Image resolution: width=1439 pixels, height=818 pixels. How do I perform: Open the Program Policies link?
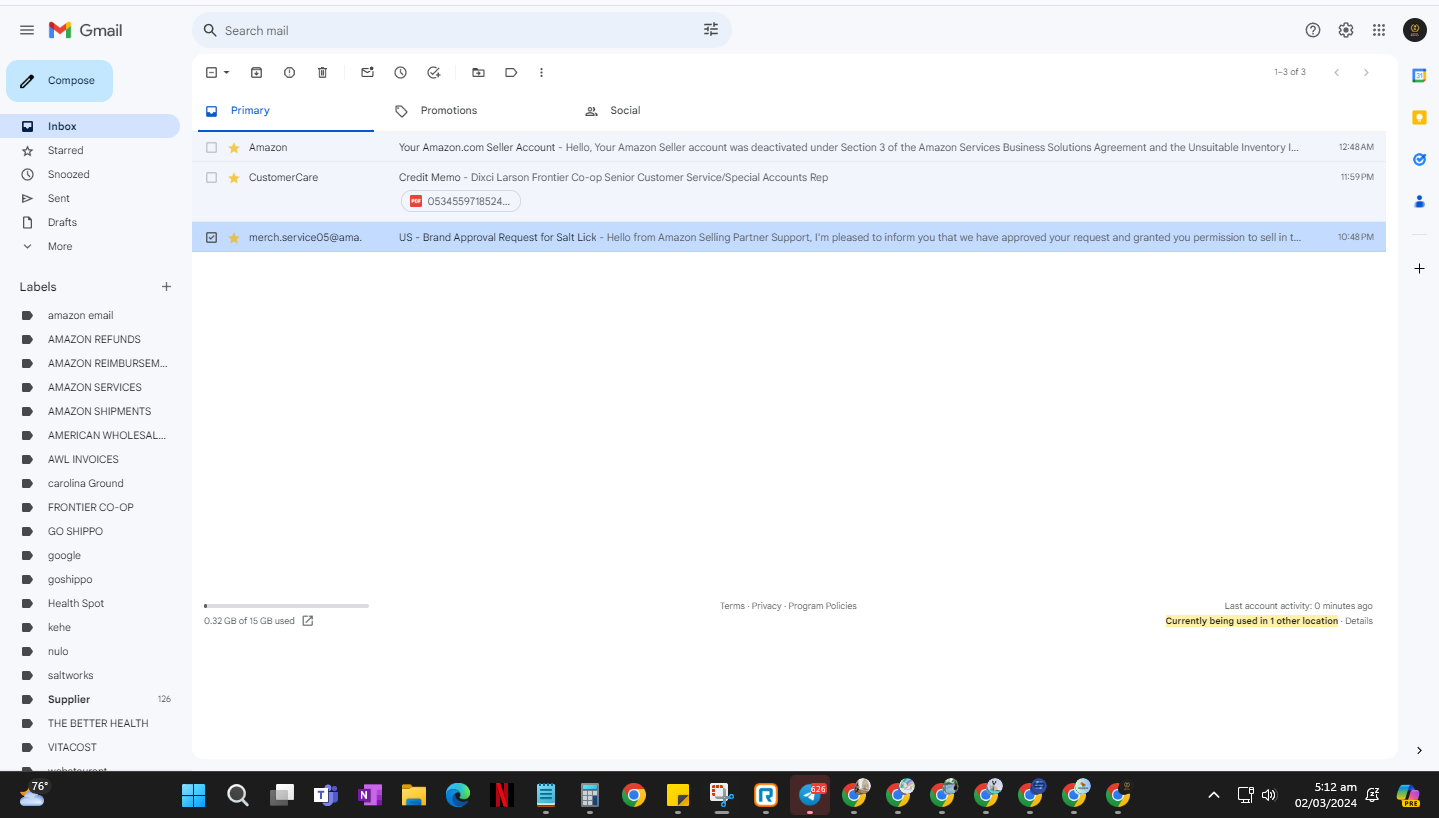click(x=822, y=606)
